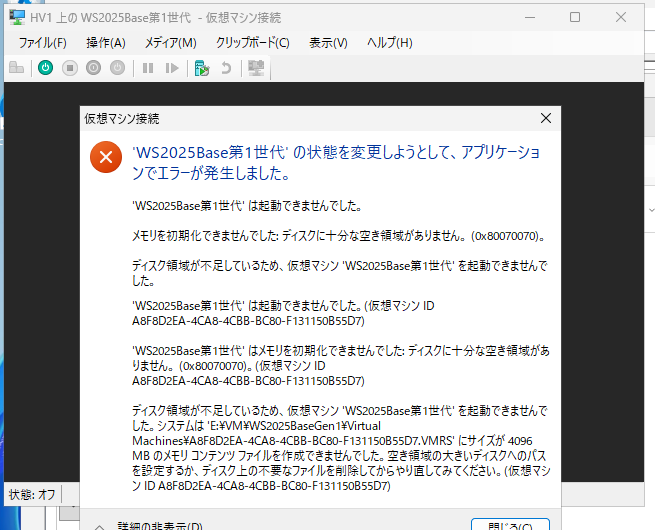Click the Turn Off VM toolbar icon
The height and width of the screenshot is (530, 655).
click(x=70, y=68)
